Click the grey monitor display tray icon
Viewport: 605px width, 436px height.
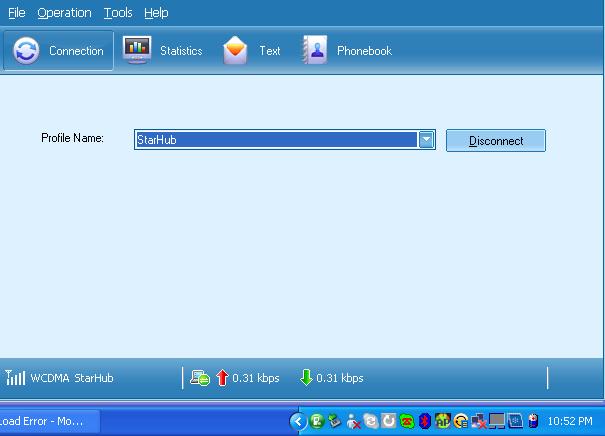[x=497, y=421]
